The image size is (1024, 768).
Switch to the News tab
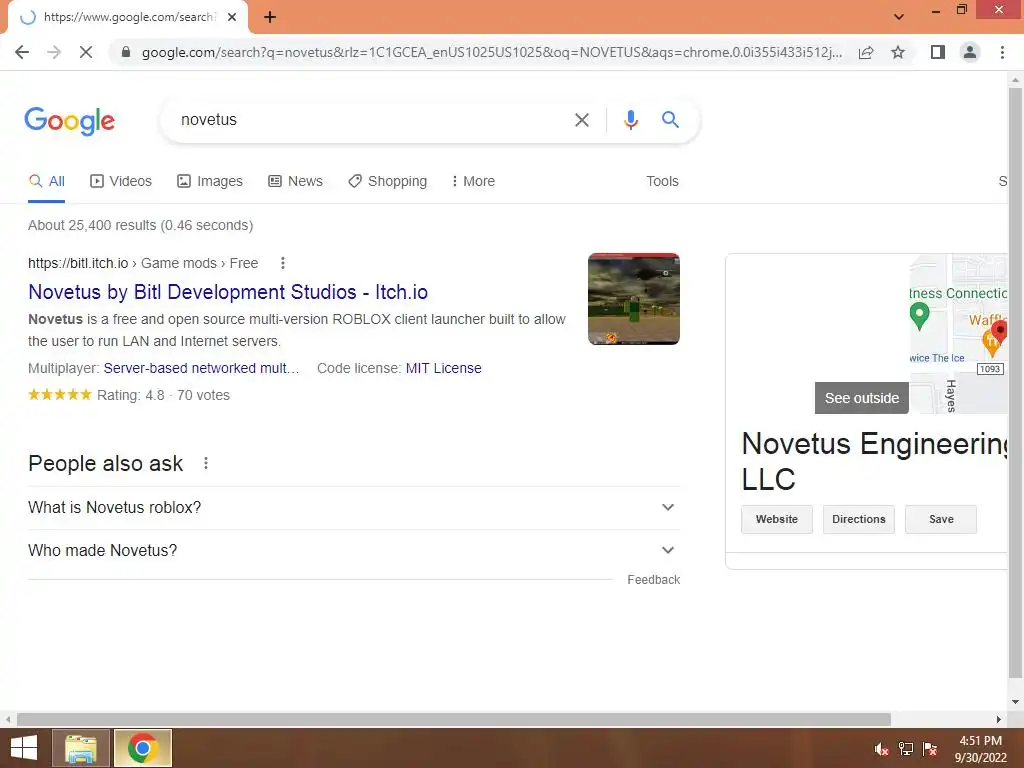click(295, 182)
